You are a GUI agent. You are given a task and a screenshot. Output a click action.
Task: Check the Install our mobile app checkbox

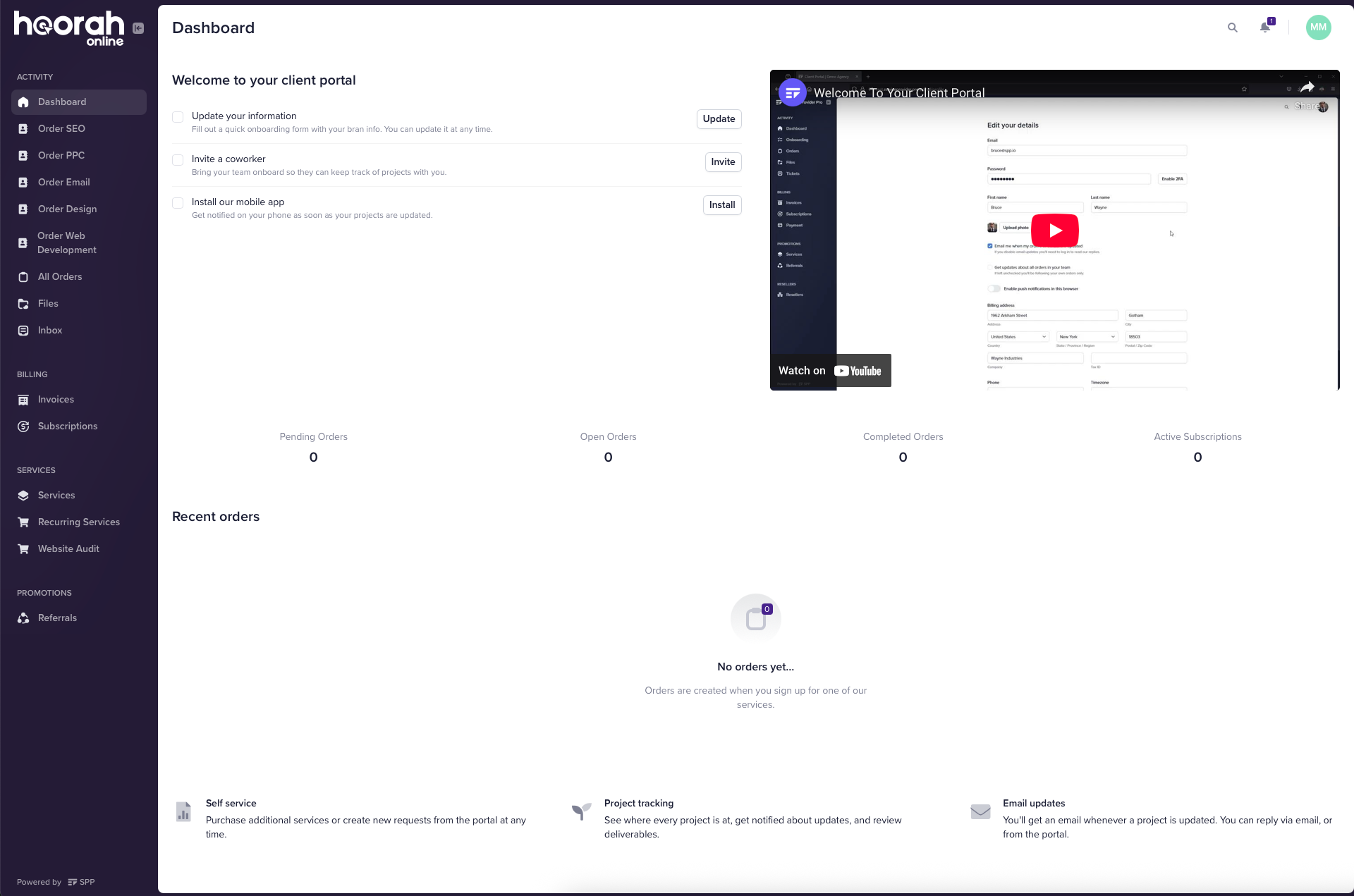(177, 203)
